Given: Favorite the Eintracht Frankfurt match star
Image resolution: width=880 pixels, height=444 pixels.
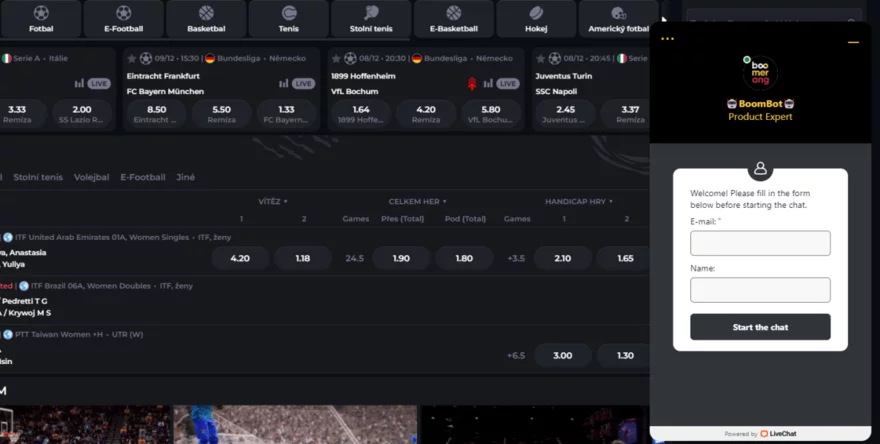Looking at the screenshot, I should click(131, 59).
